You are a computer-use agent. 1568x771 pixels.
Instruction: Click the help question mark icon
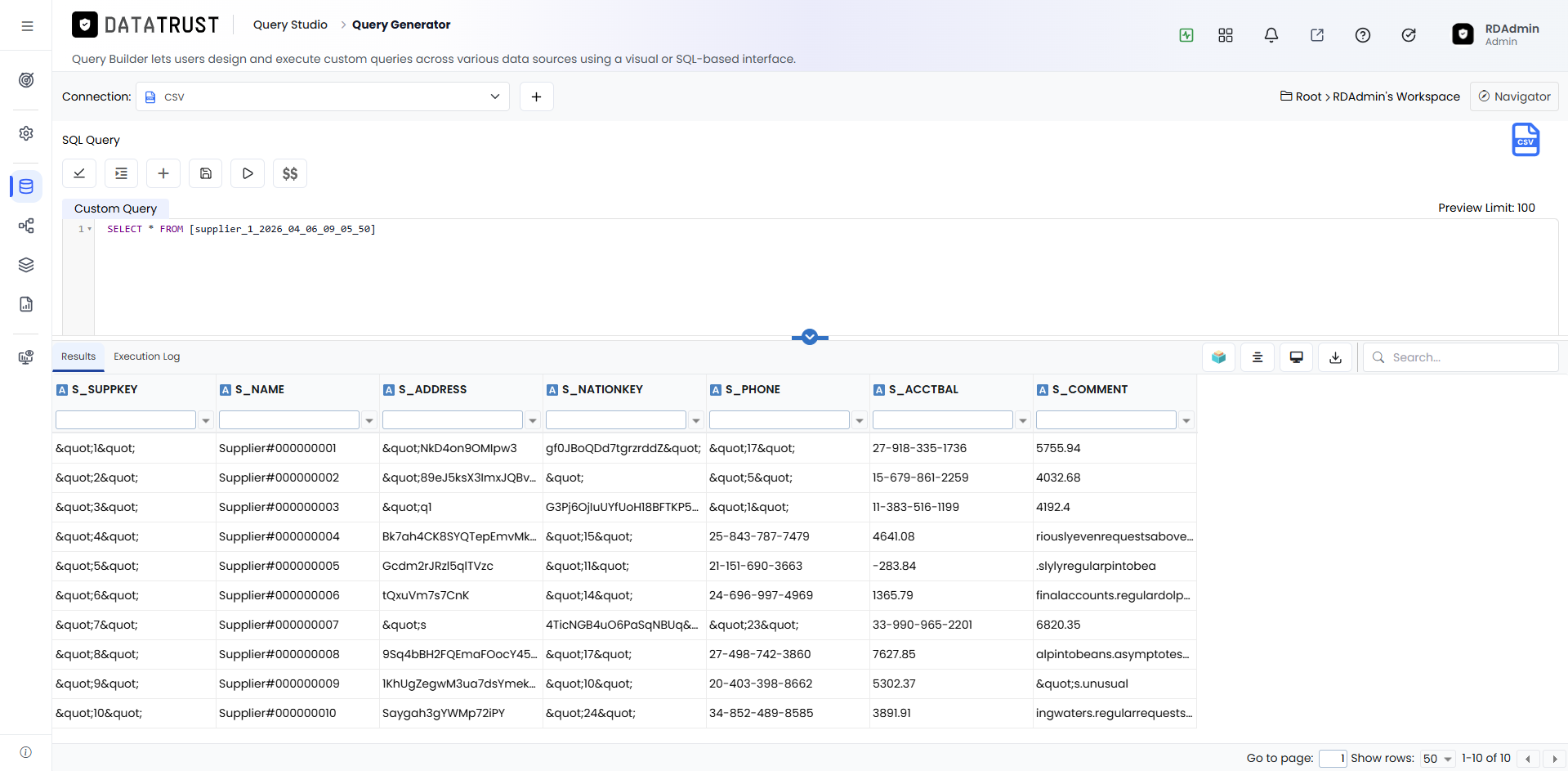[1363, 35]
